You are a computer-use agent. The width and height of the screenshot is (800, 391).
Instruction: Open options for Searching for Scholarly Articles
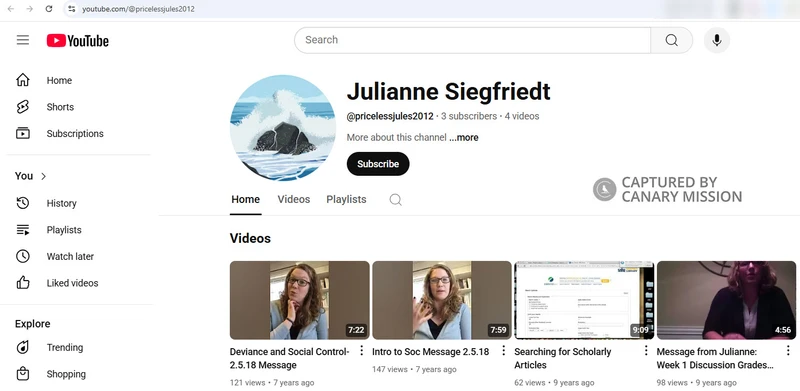click(x=646, y=351)
